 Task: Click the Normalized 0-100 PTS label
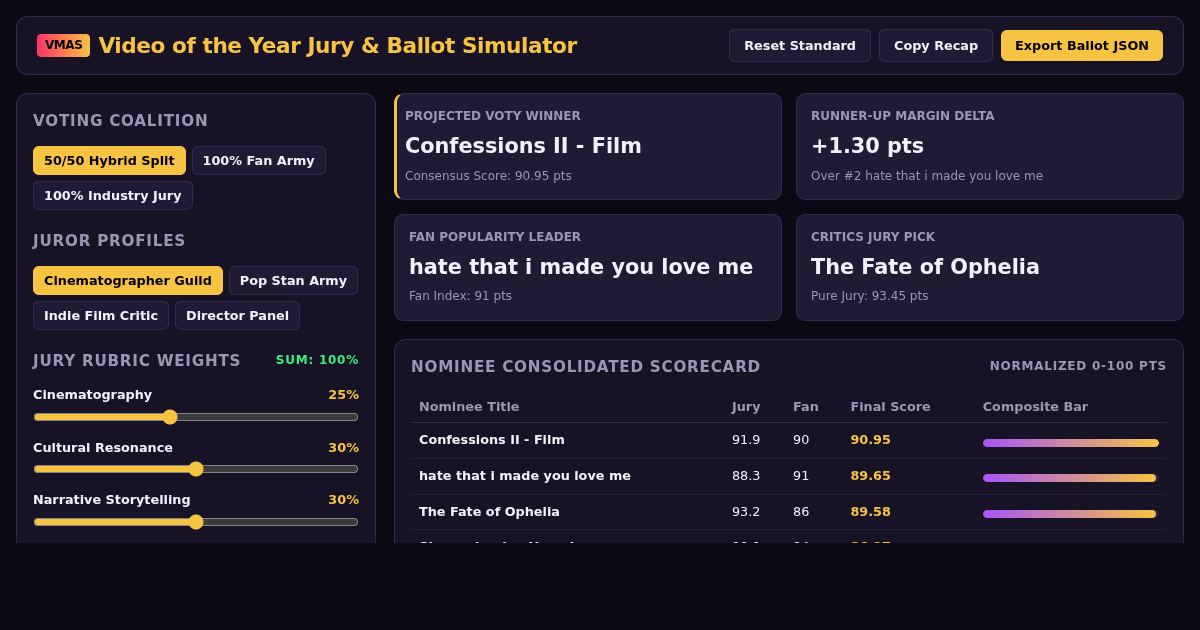point(1078,366)
